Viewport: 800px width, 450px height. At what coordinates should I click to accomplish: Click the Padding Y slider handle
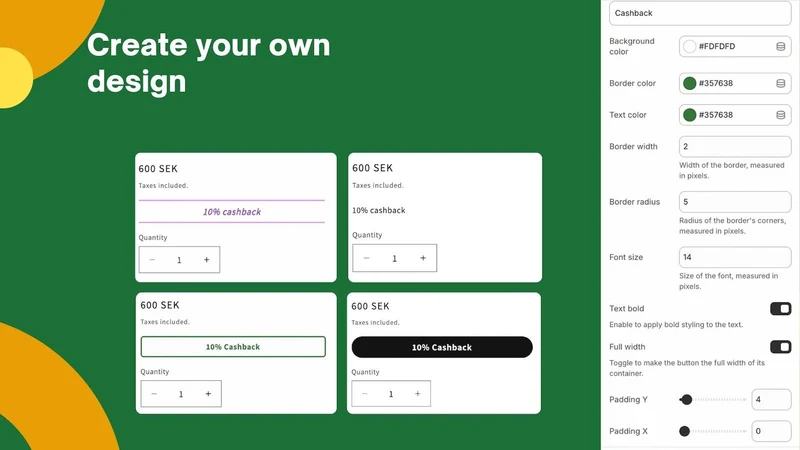(x=687, y=399)
